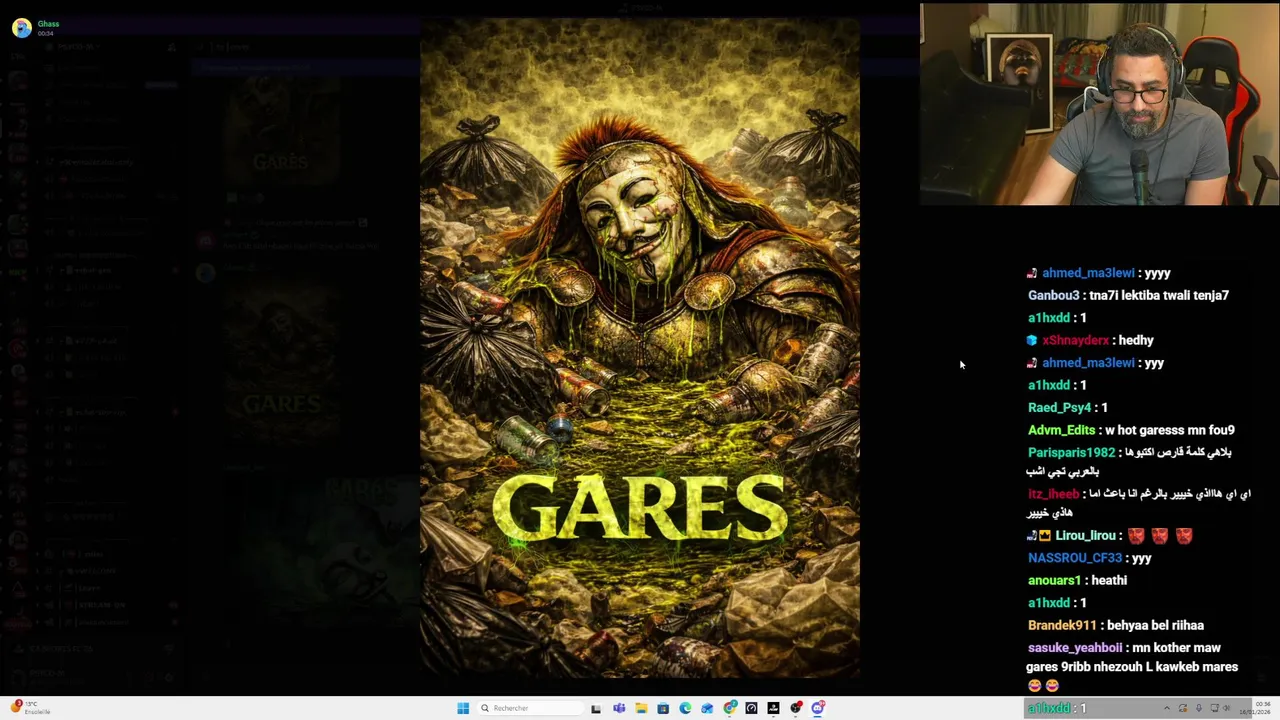1280x720 pixels.
Task: Open network settings from the tray icon
Action: click(x=1215, y=708)
